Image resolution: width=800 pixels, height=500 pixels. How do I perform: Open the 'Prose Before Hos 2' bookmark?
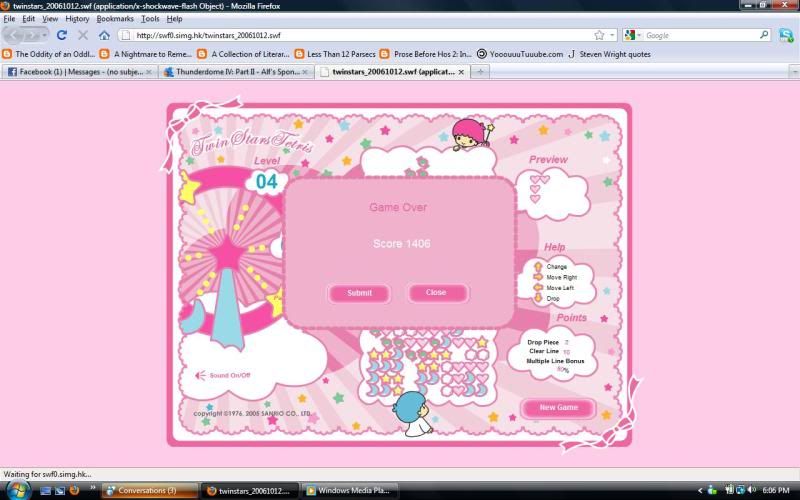(x=426, y=54)
